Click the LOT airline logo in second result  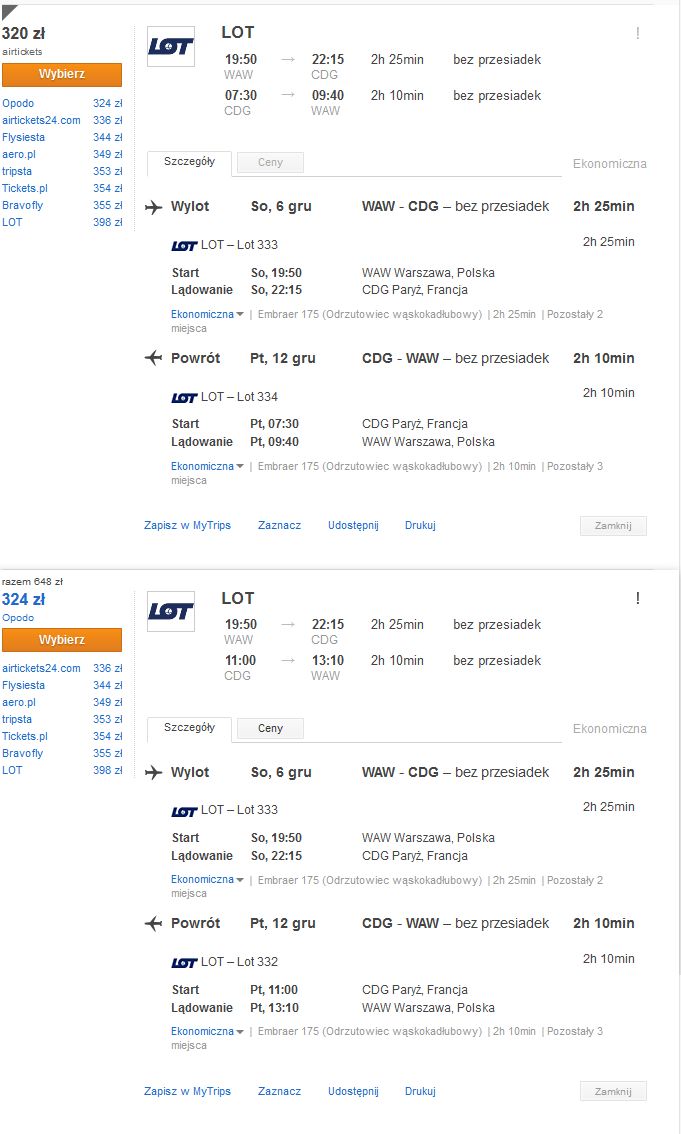coord(171,612)
